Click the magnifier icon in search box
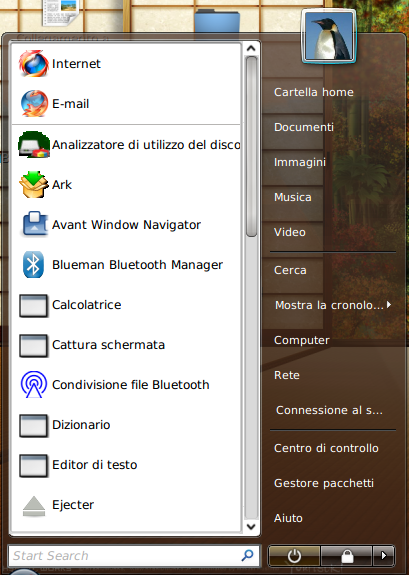This screenshot has height=575, width=409. 248,555
